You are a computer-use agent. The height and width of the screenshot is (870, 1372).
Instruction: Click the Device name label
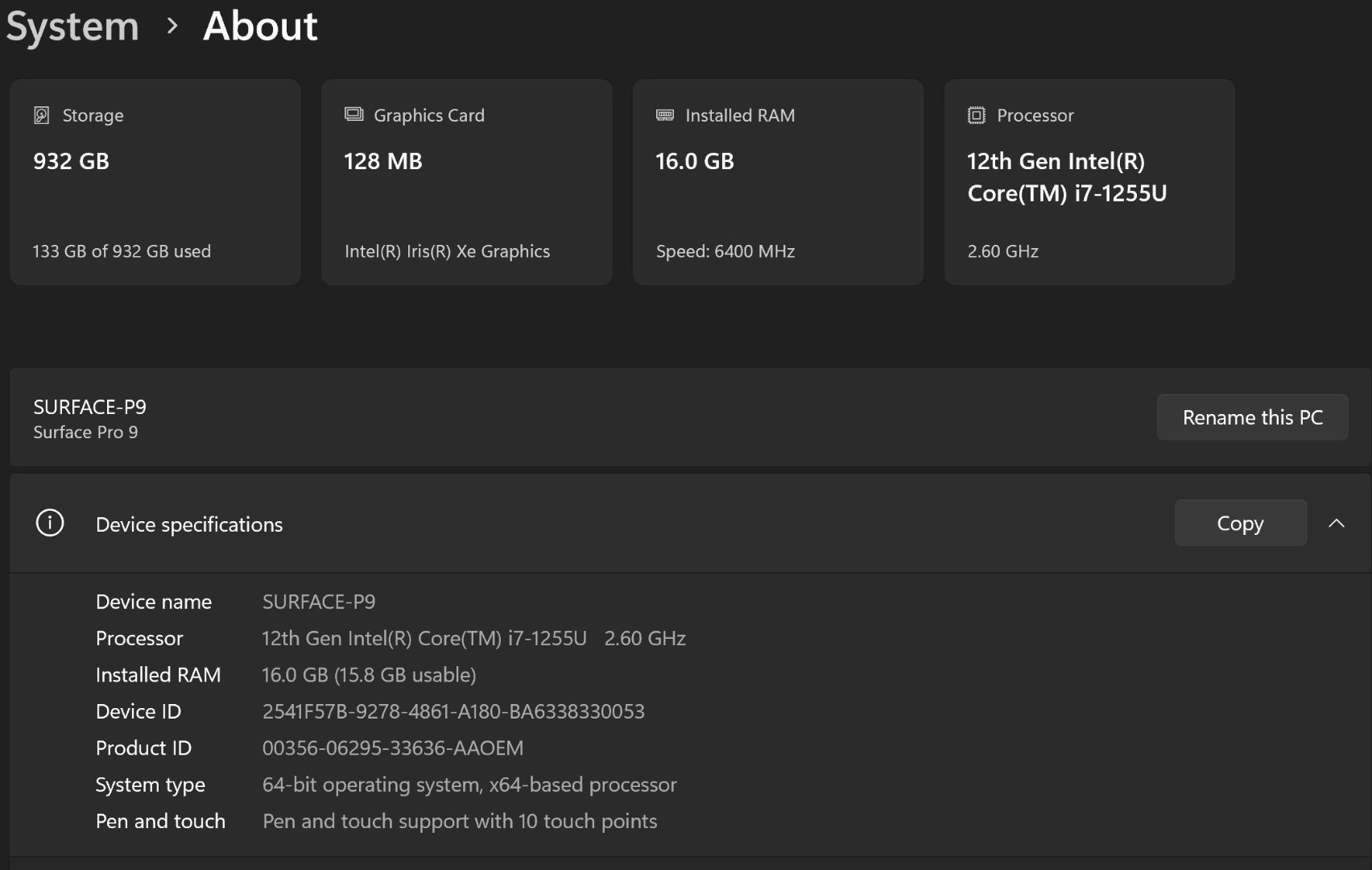154,602
